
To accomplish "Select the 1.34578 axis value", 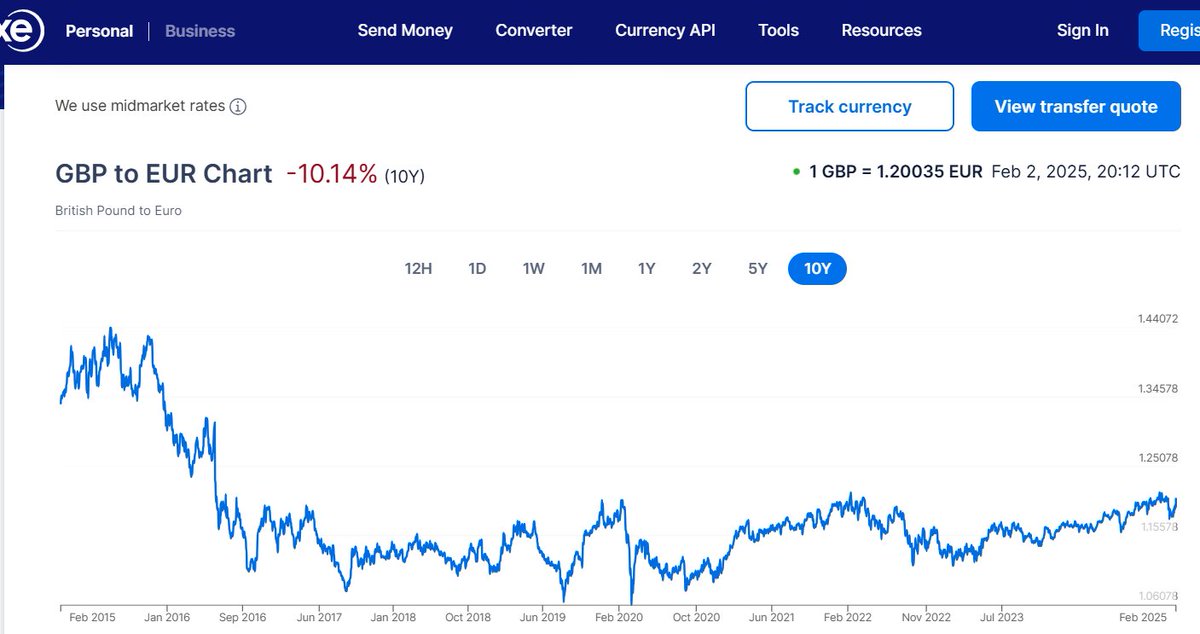I will [x=1158, y=388].
